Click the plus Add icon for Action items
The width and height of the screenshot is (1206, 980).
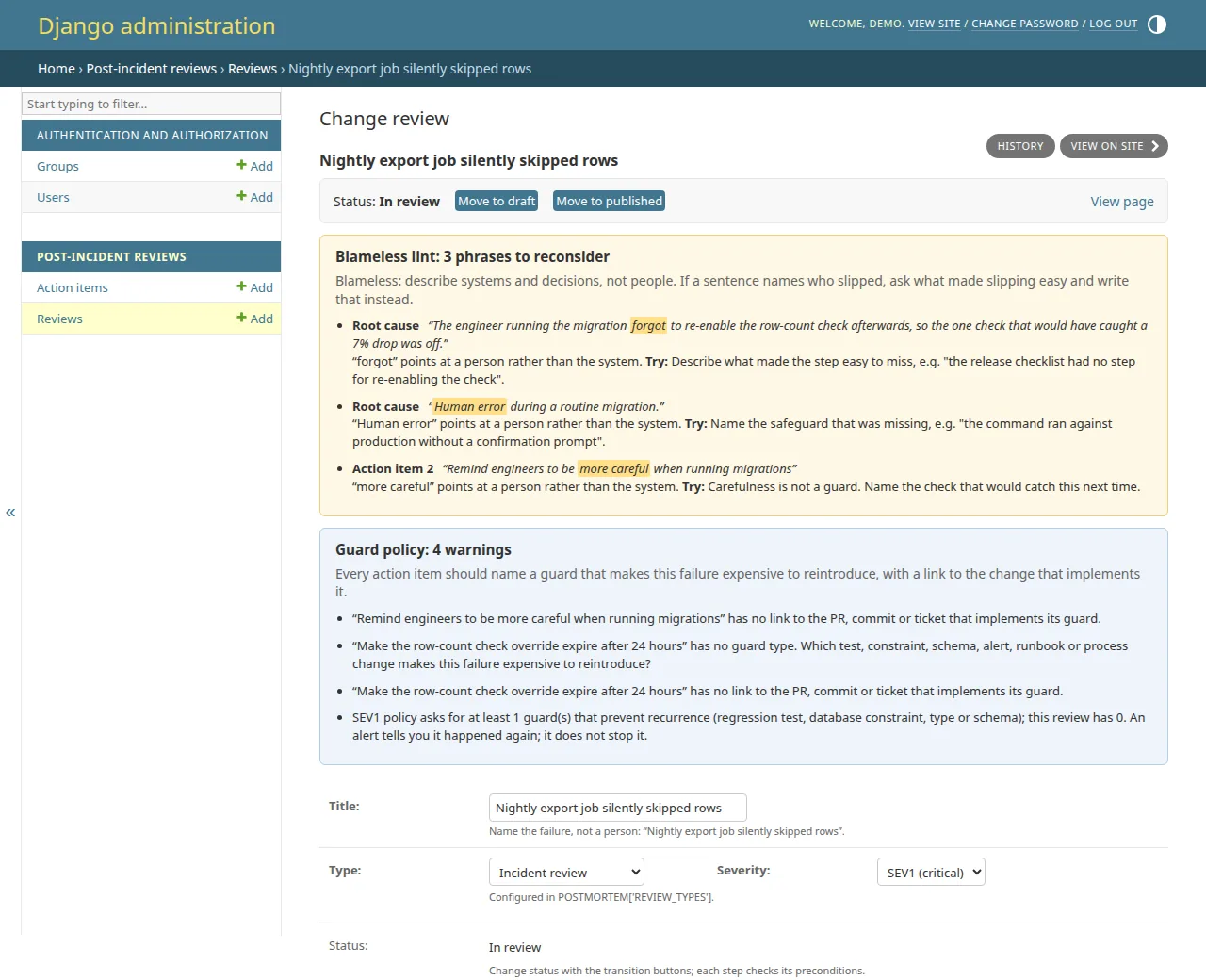(x=254, y=287)
